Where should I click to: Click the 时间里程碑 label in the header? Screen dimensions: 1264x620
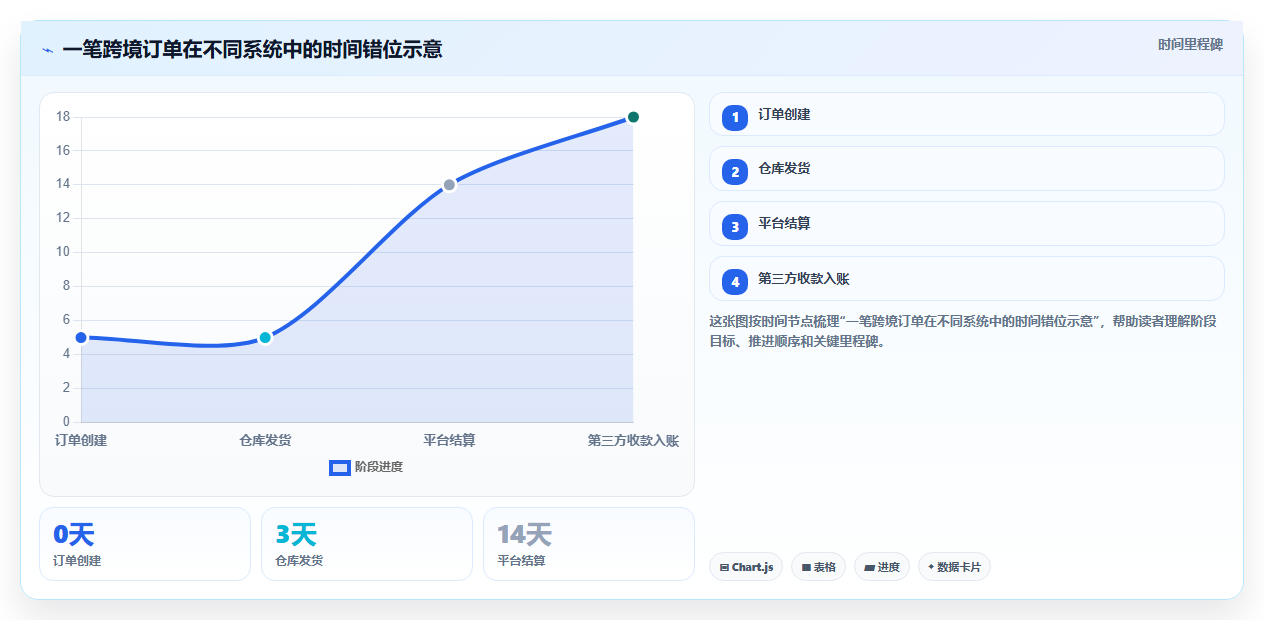(x=1190, y=45)
